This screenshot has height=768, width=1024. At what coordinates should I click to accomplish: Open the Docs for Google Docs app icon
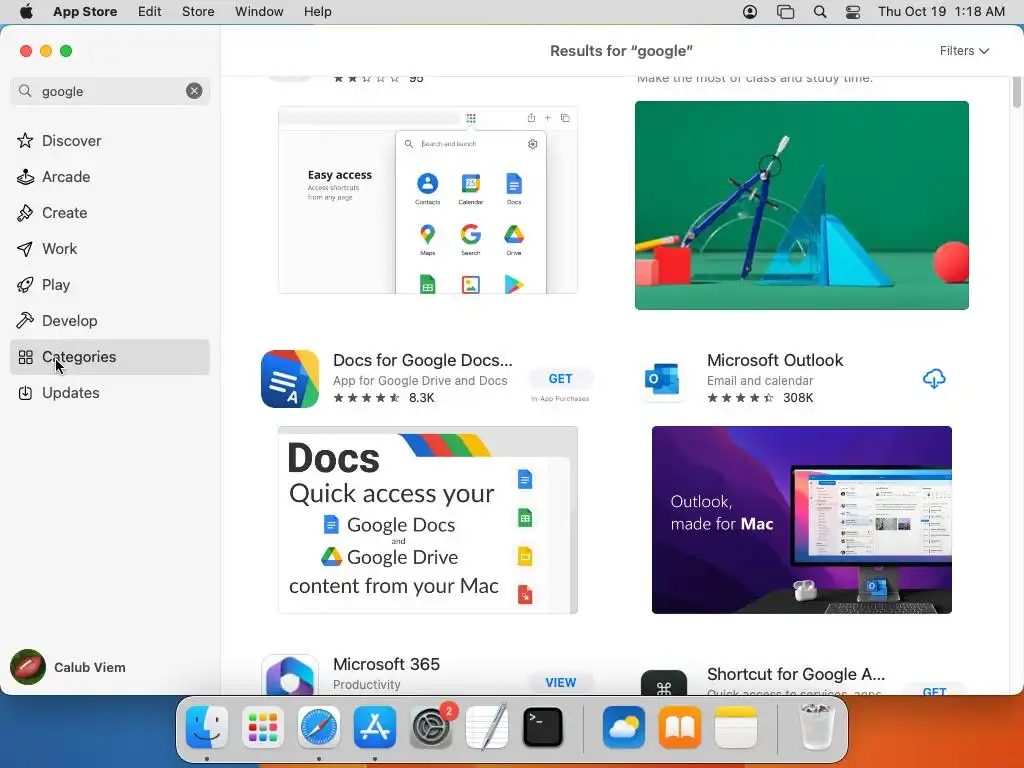coord(290,379)
